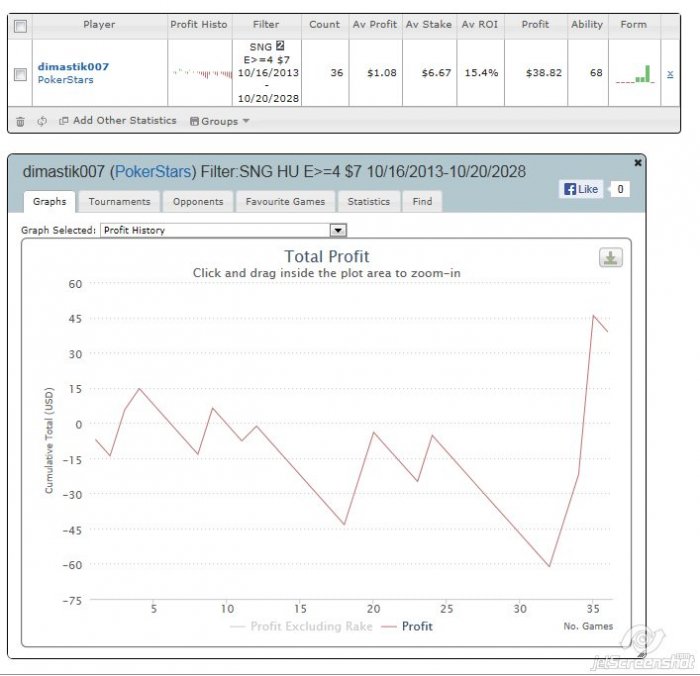The height and width of the screenshot is (676, 700).
Task: Click the PokerStars link under the player name
Action: point(65,80)
